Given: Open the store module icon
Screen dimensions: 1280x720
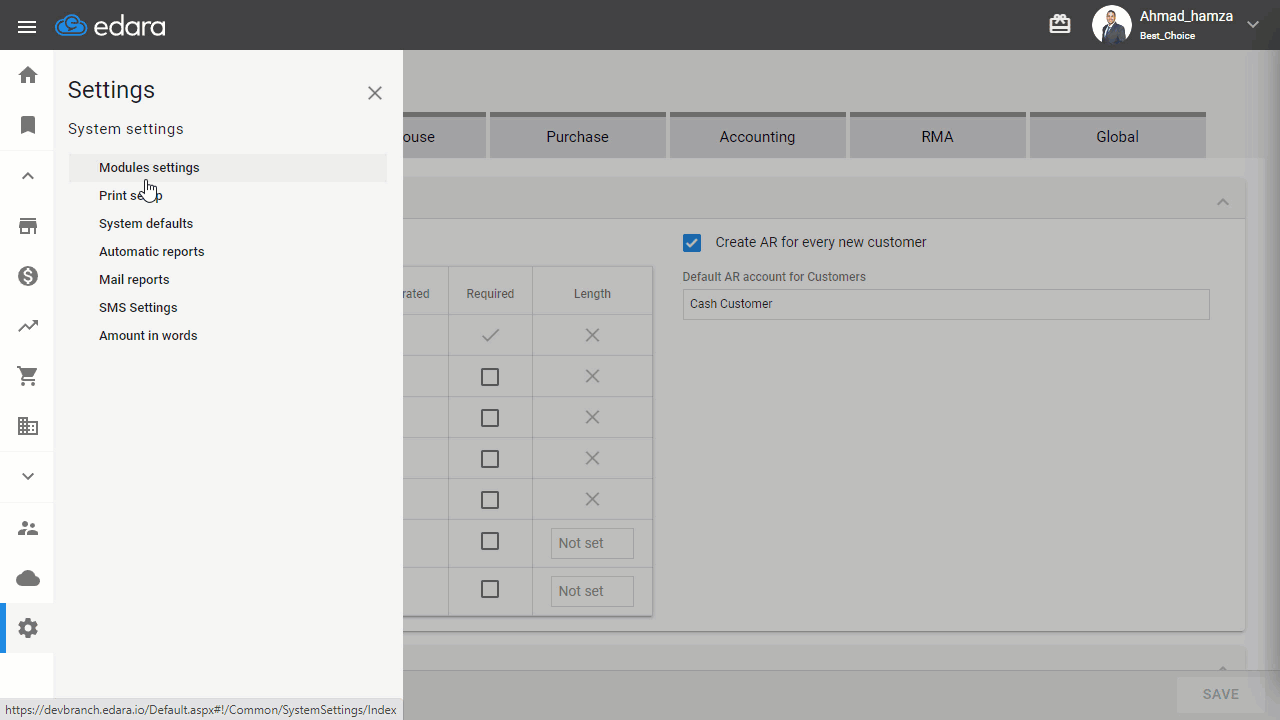Looking at the screenshot, I should point(28,226).
